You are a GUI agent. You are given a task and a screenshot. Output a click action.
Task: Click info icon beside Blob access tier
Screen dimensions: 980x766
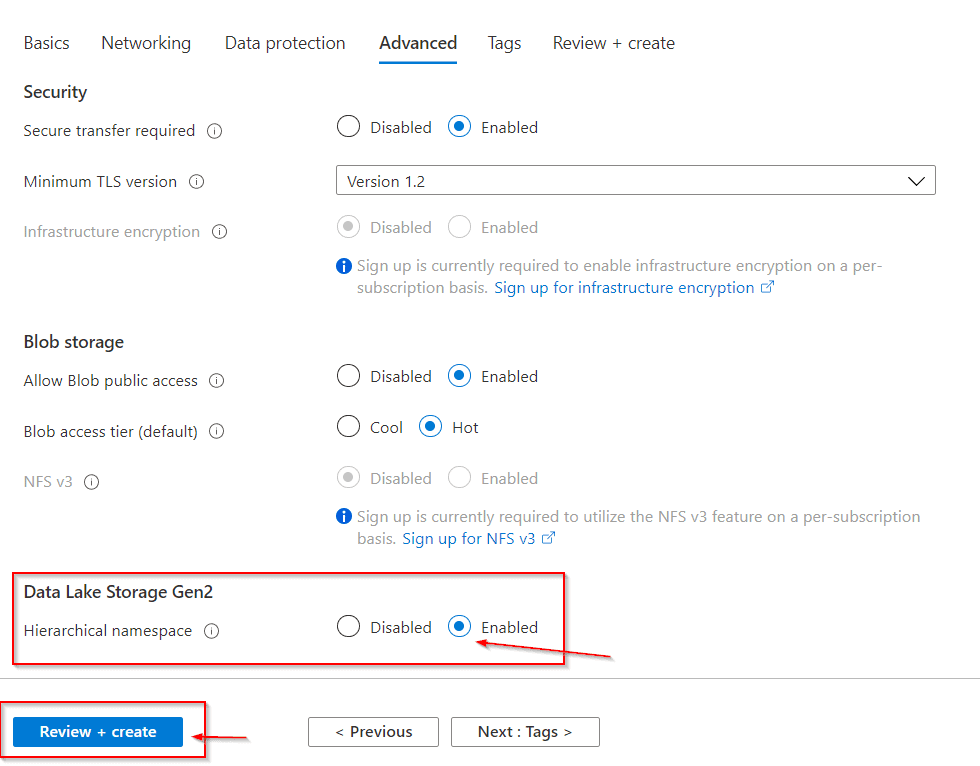[217, 432]
